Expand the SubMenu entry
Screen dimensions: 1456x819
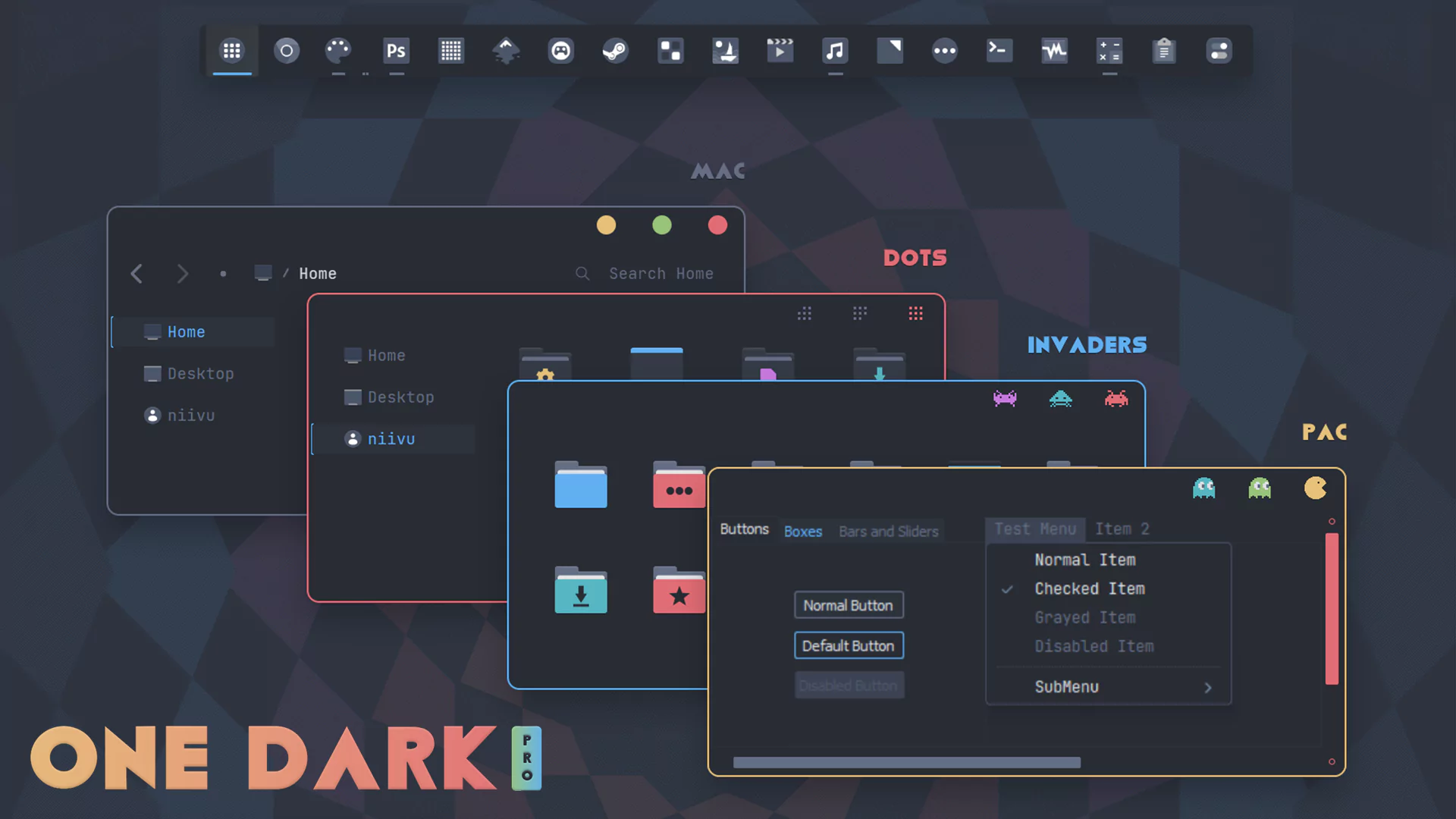1065,687
